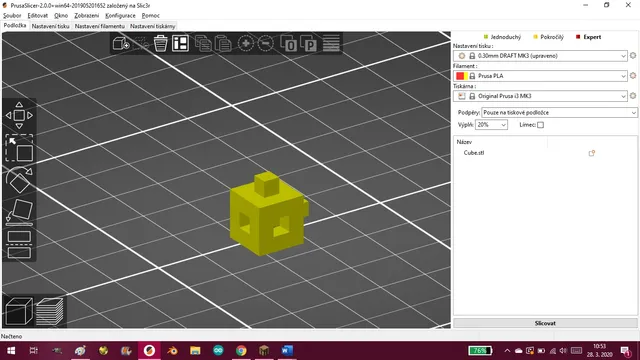Image resolution: width=640 pixels, height=360 pixels.
Task: Click the print settings gear icon
Action: pyautogui.click(x=633, y=56)
